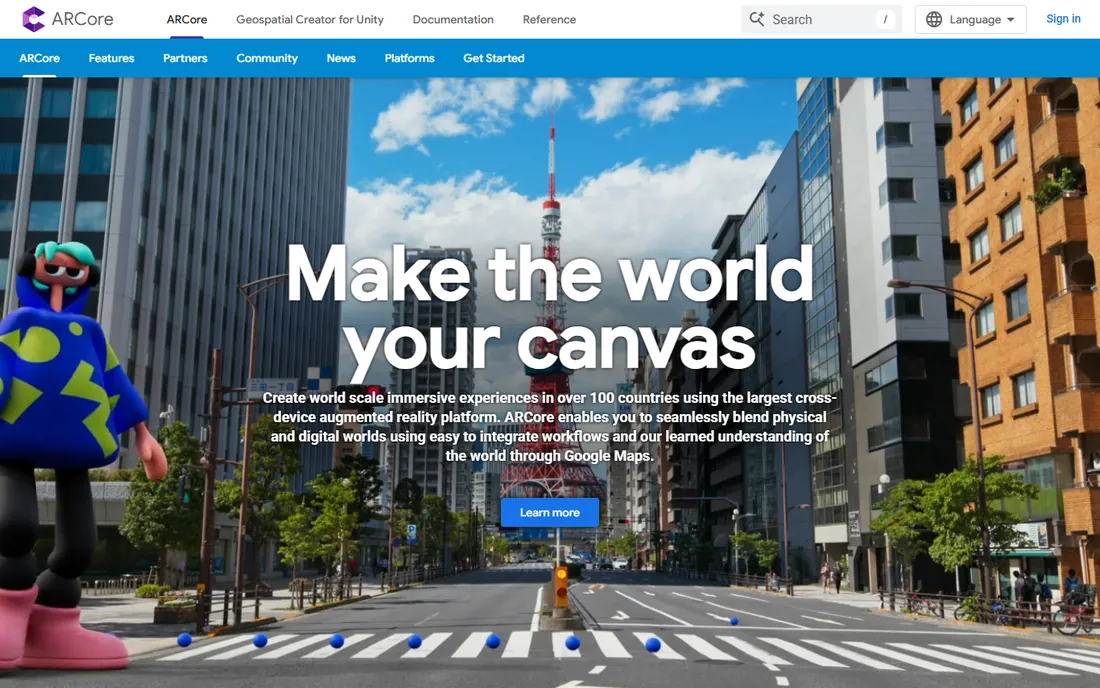The width and height of the screenshot is (1100, 688).
Task: Click the Sign in link
Action: click(1063, 19)
